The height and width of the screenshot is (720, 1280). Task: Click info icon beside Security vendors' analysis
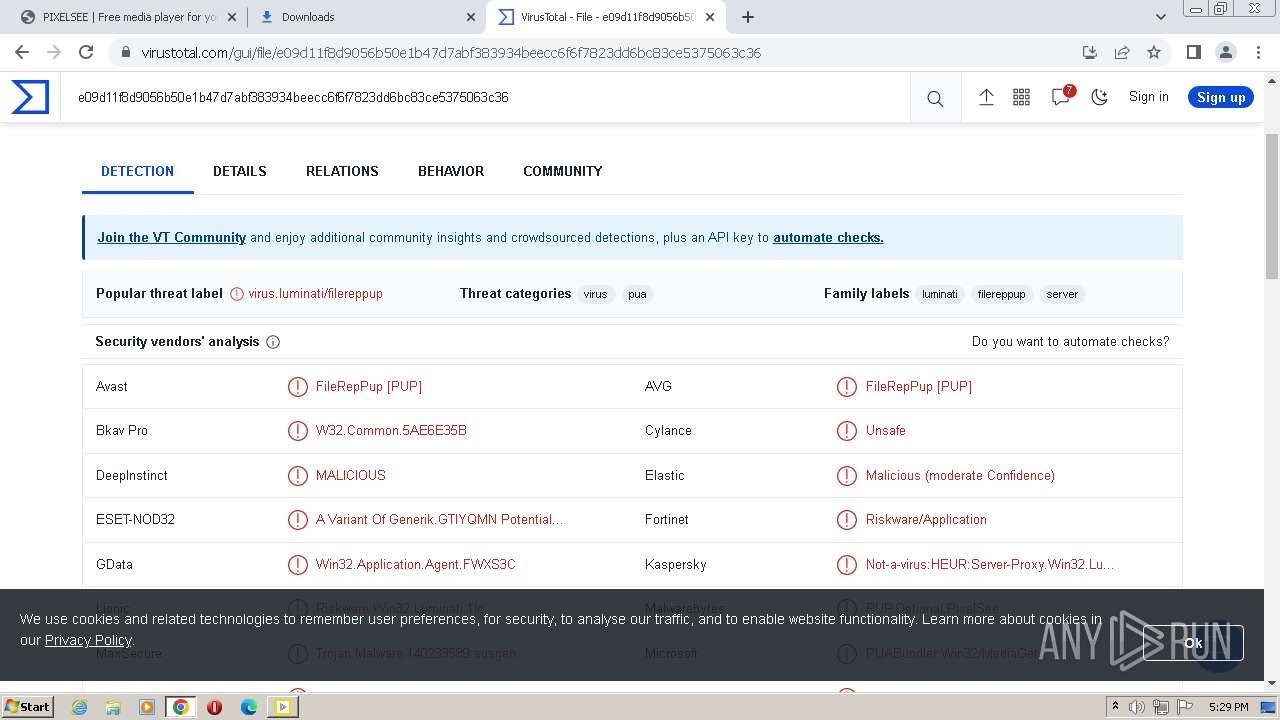273,342
